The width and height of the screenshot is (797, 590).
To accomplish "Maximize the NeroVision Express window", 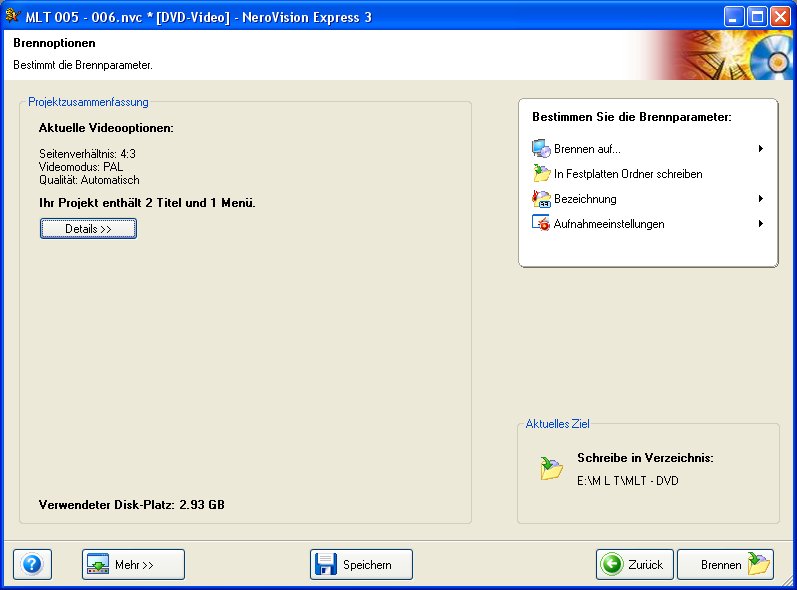I will 757,15.
